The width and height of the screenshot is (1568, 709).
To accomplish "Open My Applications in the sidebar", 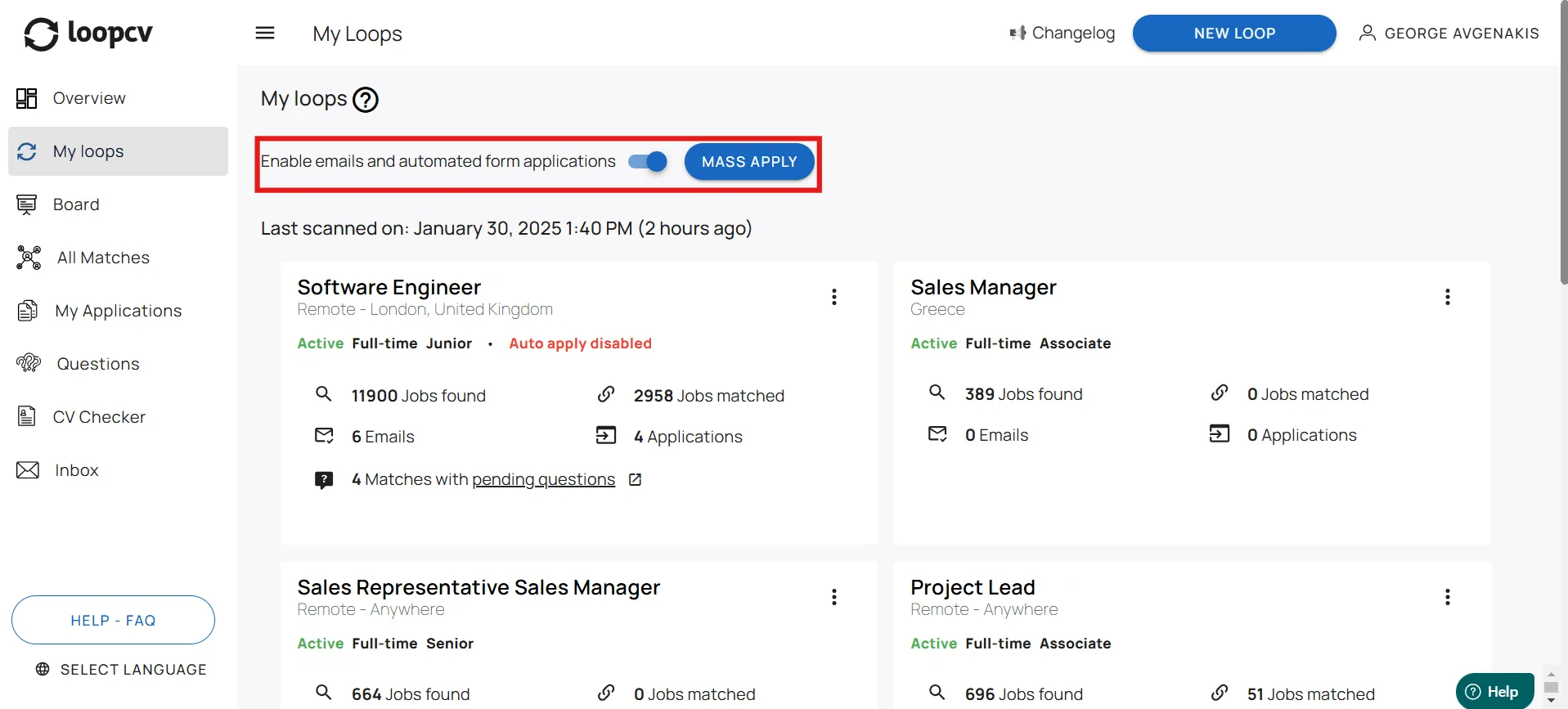I will 118,311.
